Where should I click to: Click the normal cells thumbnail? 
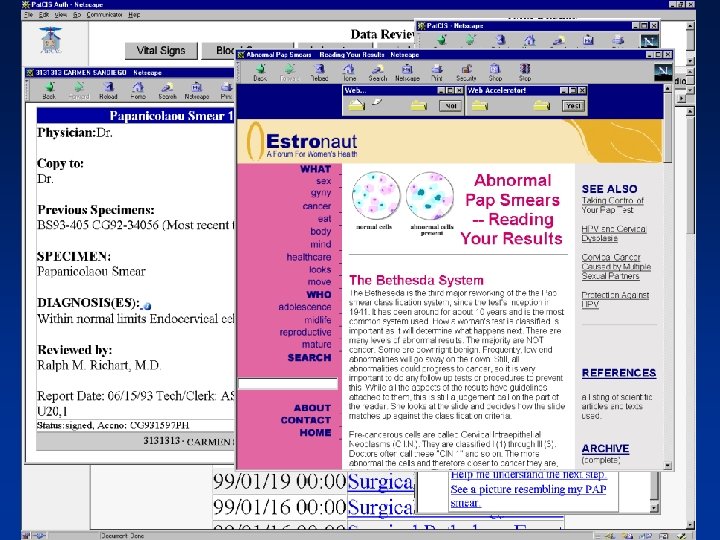coord(375,196)
